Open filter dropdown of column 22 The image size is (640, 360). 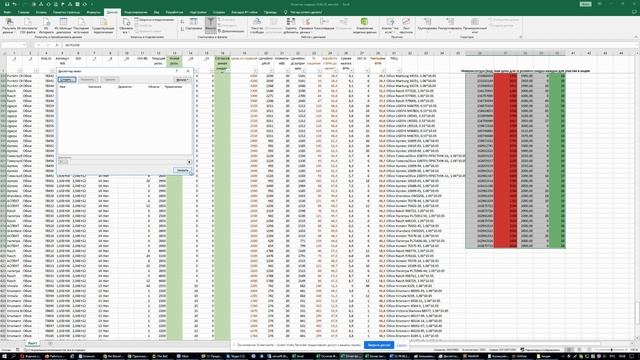[x=303, y=71]
